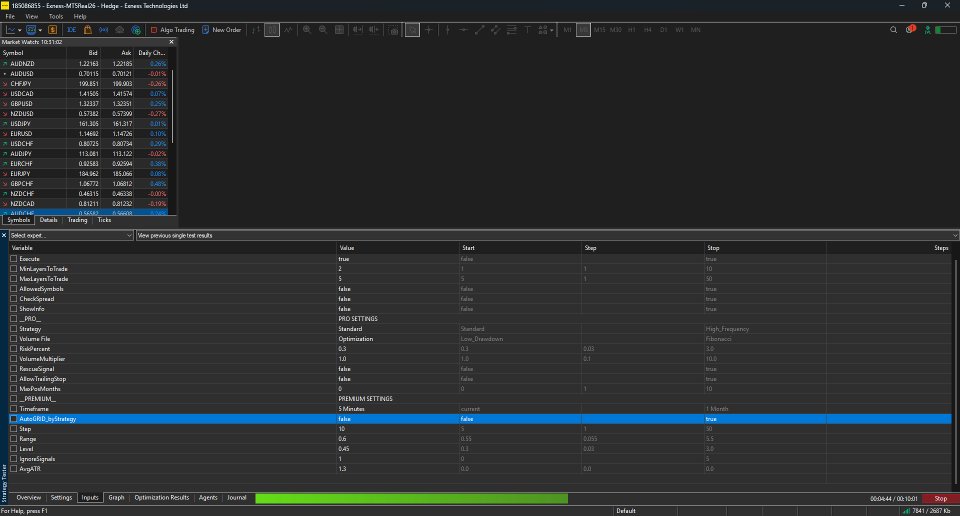Click the Value column header

click(397, 248)
